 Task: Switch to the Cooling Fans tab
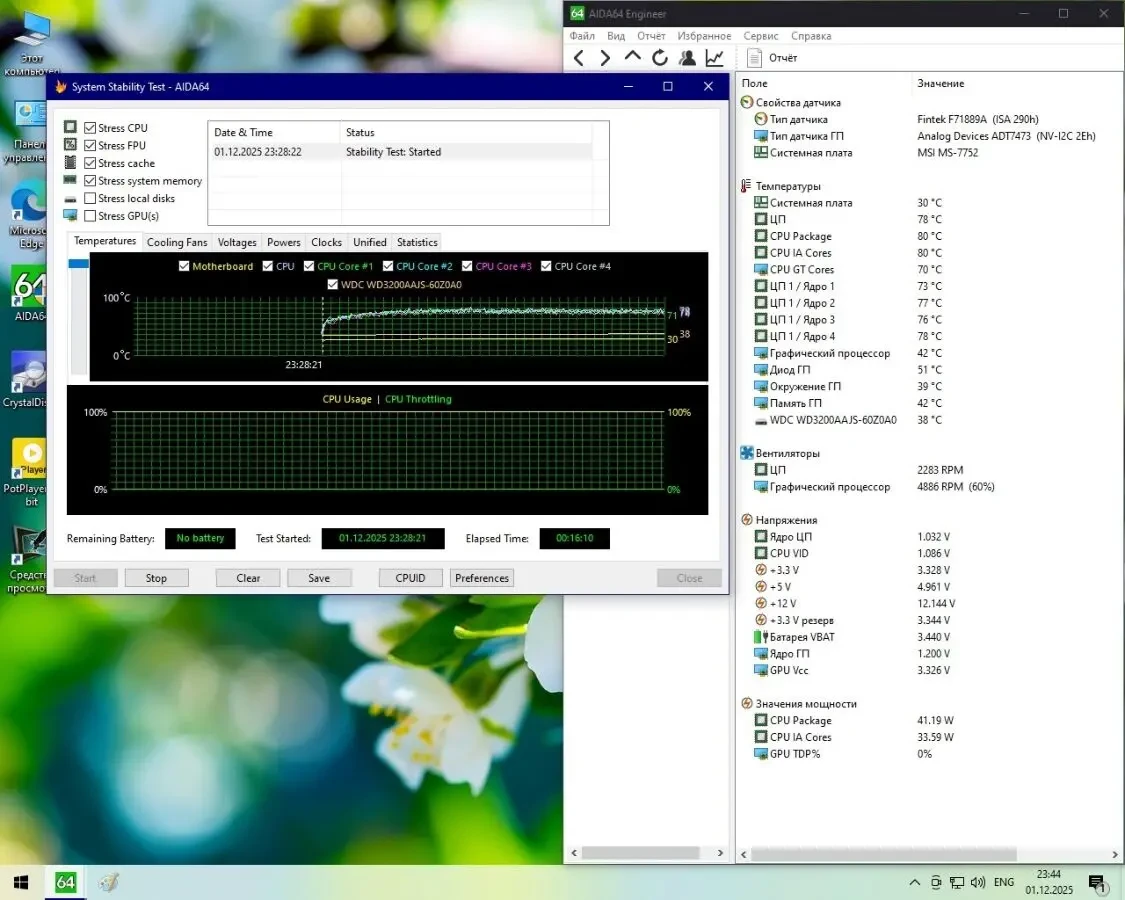176,242
